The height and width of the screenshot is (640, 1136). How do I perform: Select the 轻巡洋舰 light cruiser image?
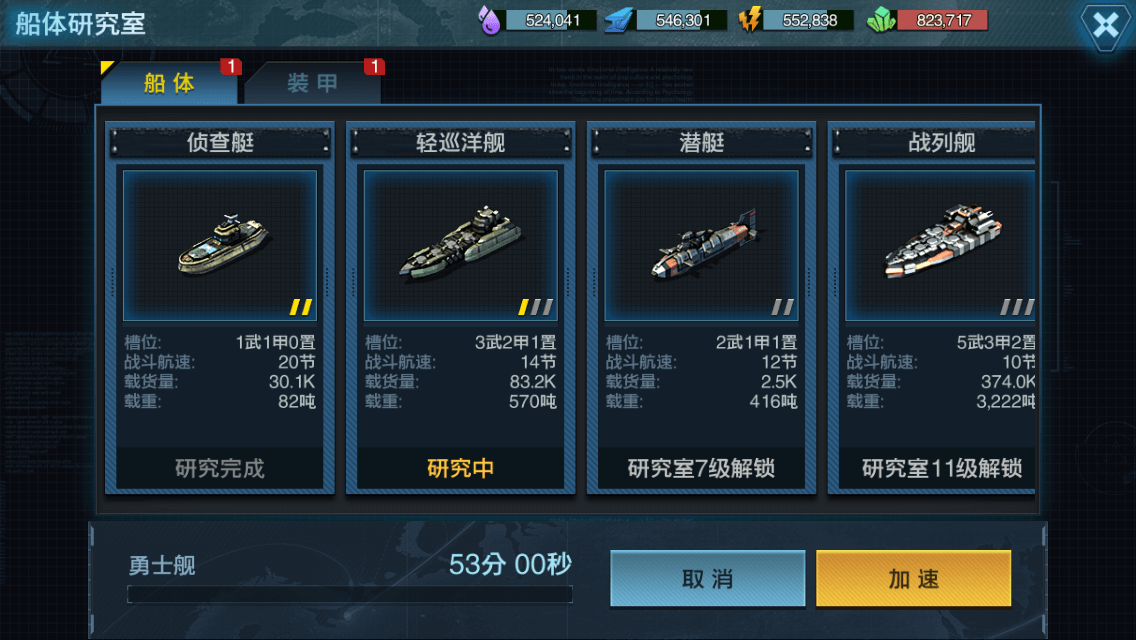click(461, 246)
